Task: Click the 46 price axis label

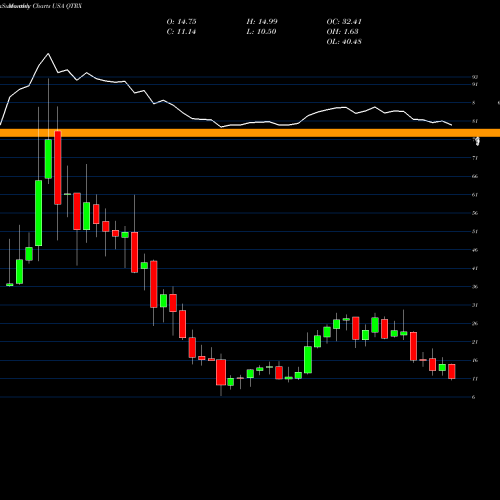Action: pos(475,250)
